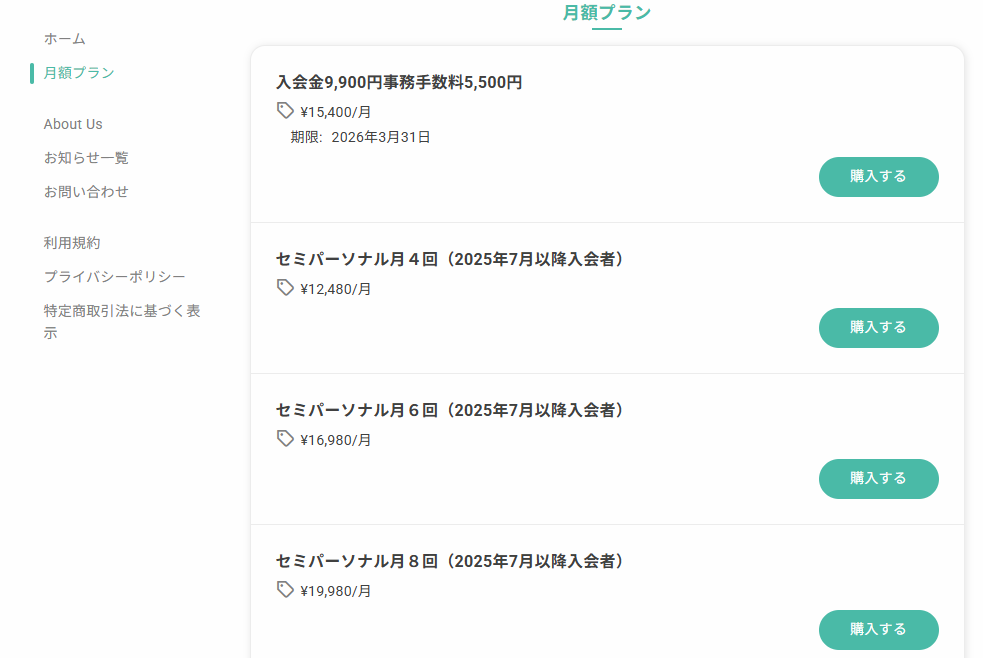Open ホーム in the sidebar
Viewport: 983px width, 658px height.
(65, 39)
